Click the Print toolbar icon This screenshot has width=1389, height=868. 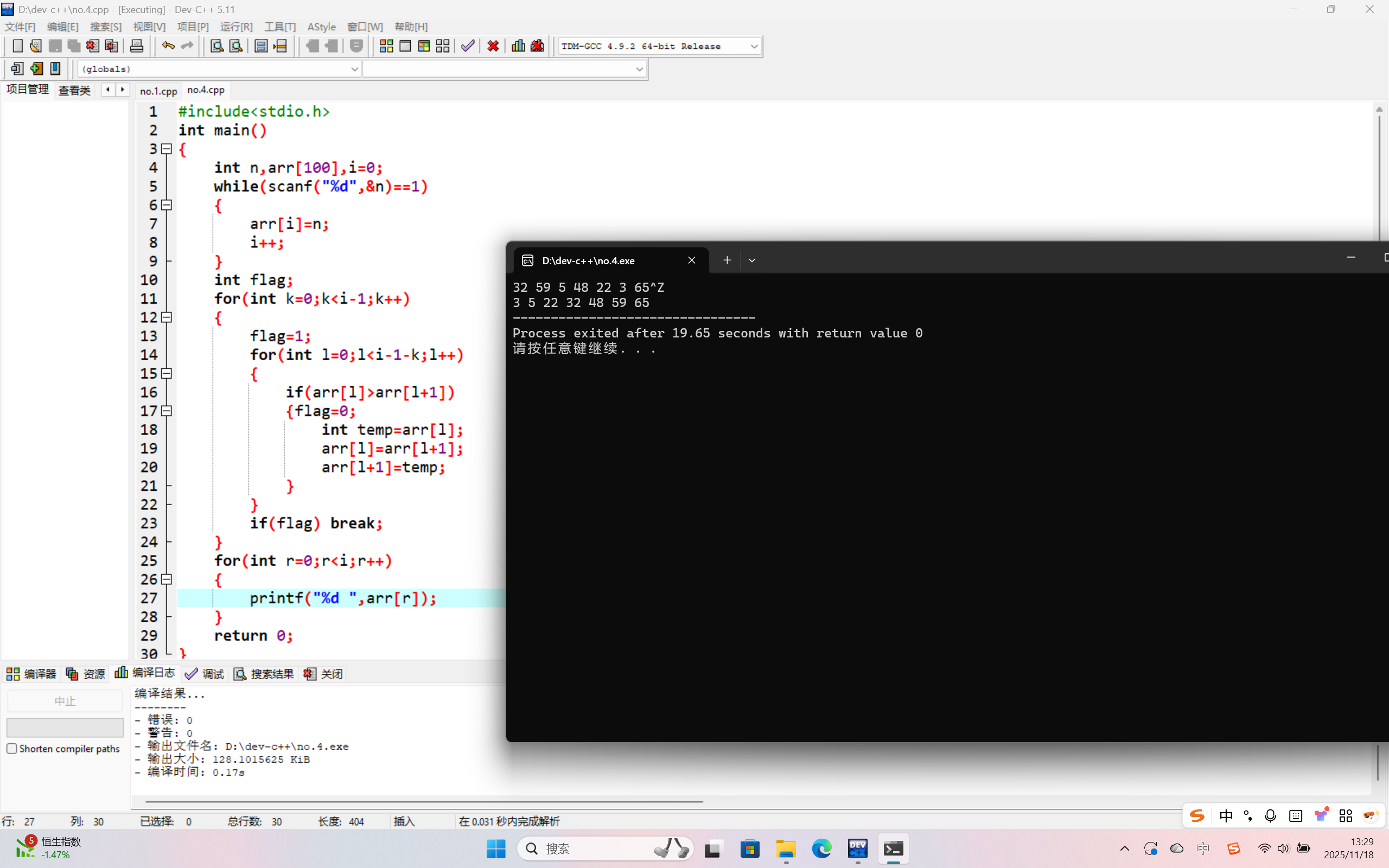[137, 46]
